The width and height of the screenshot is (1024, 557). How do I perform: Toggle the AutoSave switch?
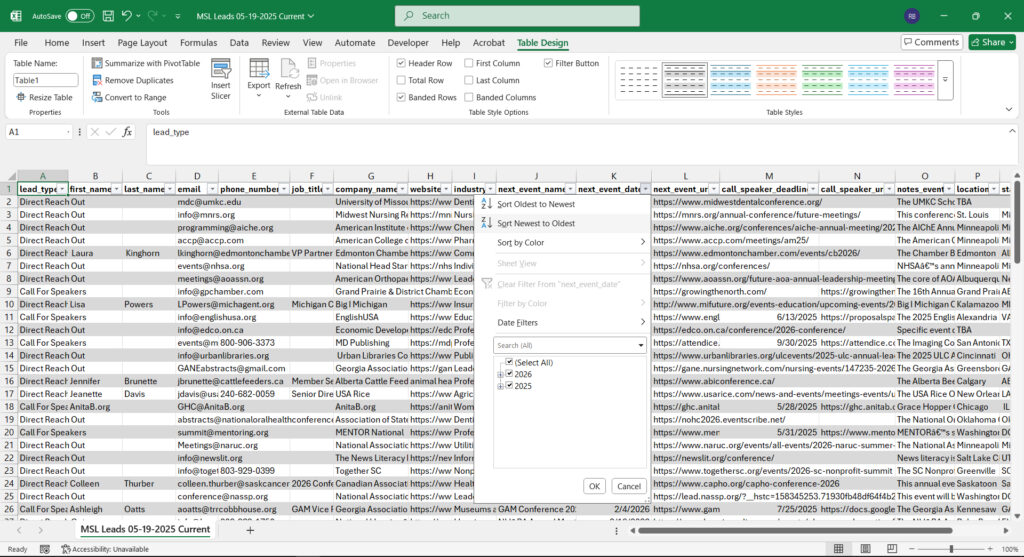coord(79,16)
